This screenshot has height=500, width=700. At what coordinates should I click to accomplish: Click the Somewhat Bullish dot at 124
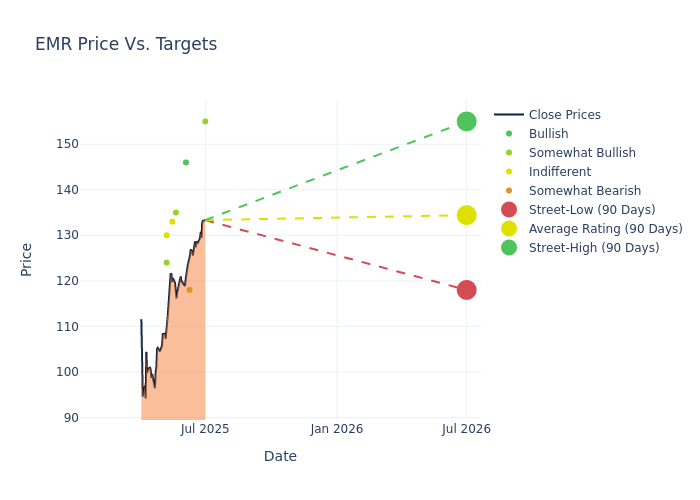tap(167, 263)
